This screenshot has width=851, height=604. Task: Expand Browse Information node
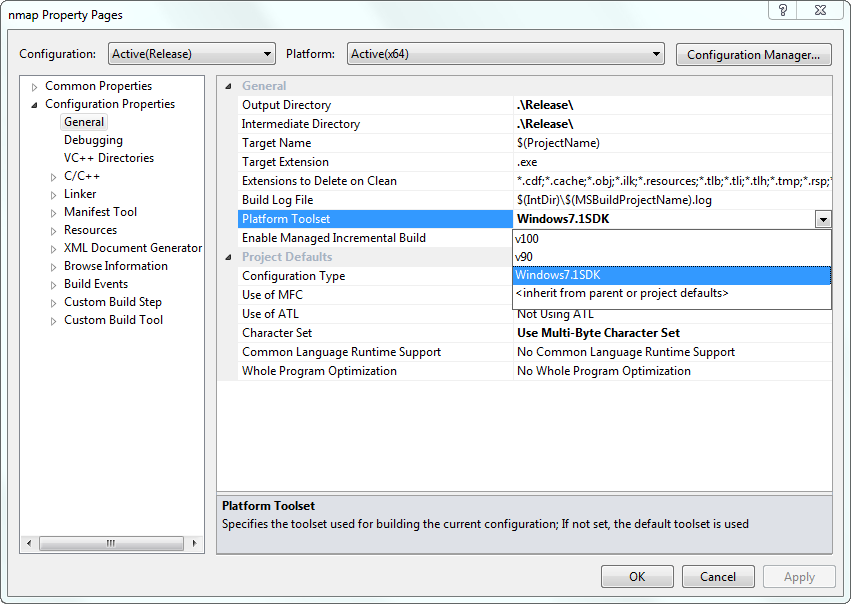[x=53, y=267]
